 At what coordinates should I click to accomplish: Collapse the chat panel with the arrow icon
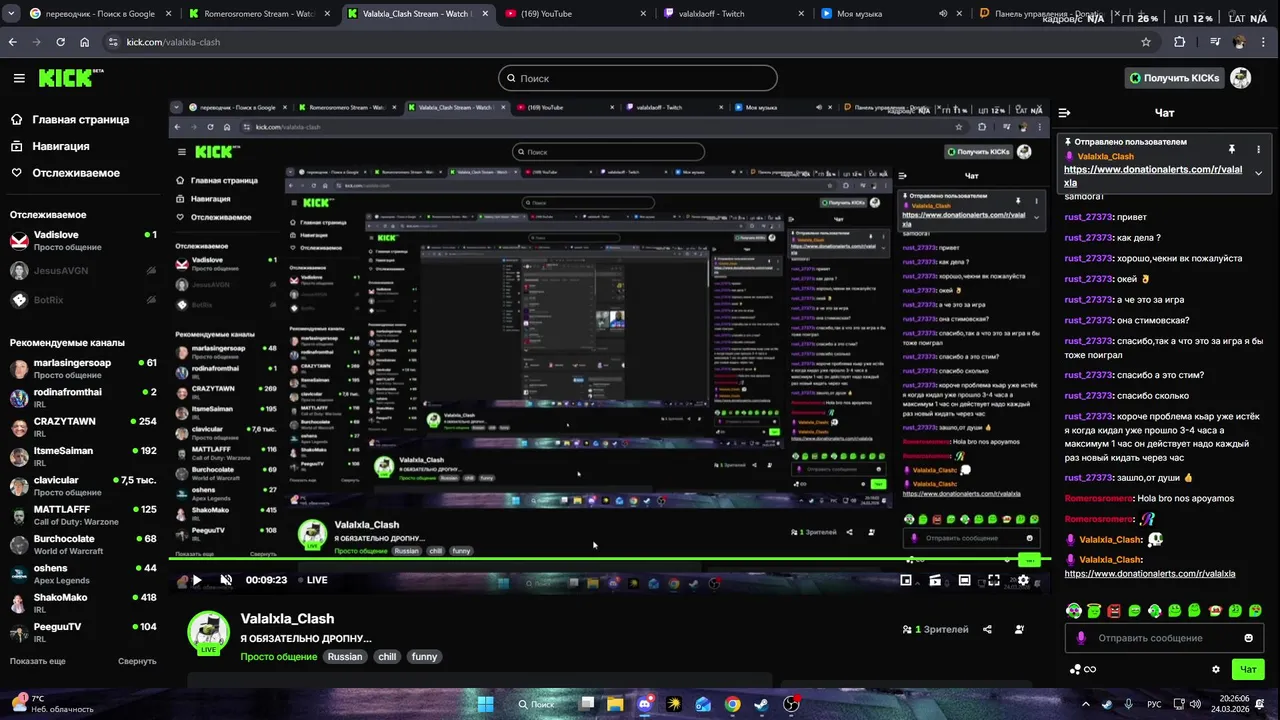tap(1064, 113)
